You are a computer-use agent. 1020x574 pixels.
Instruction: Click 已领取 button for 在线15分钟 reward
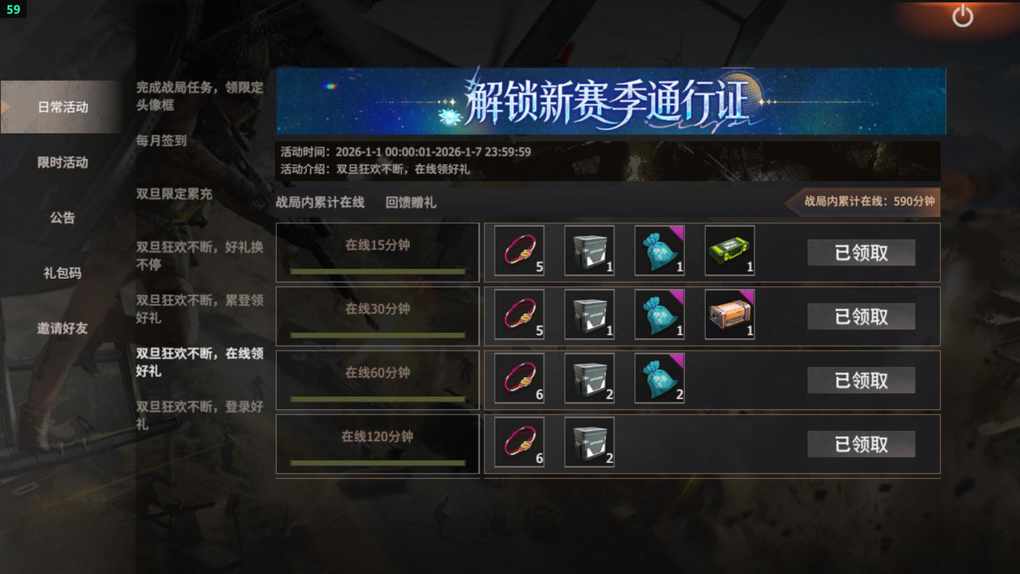click(x=861, y=253)
